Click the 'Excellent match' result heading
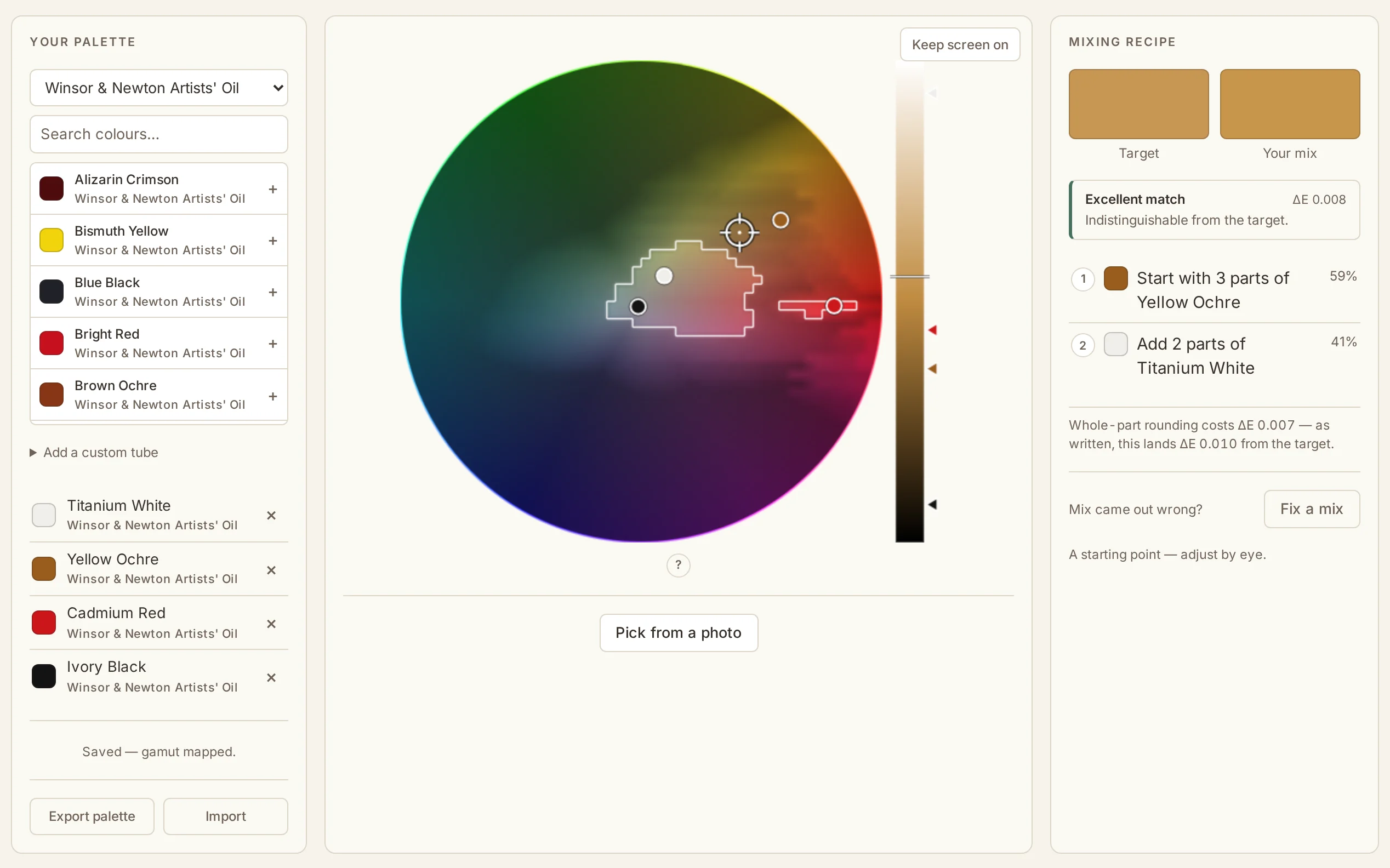Image resolution: width=1390 pixels, height=868 pixels. 1135,199
